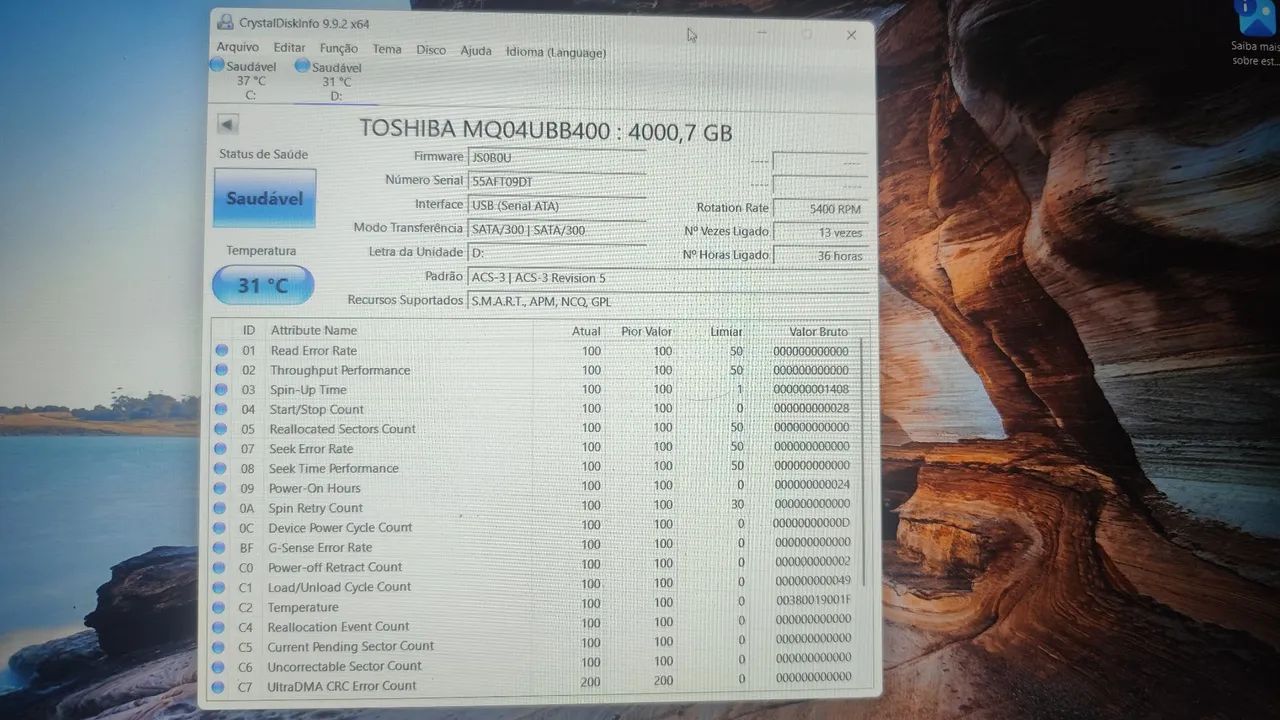Image resolution: width=1280 pixels, height=720 pixels.
Task: Click the TOSHIBA MQ04UBB400 disk title
Action: pyautogui.click(x=545, y=131)
